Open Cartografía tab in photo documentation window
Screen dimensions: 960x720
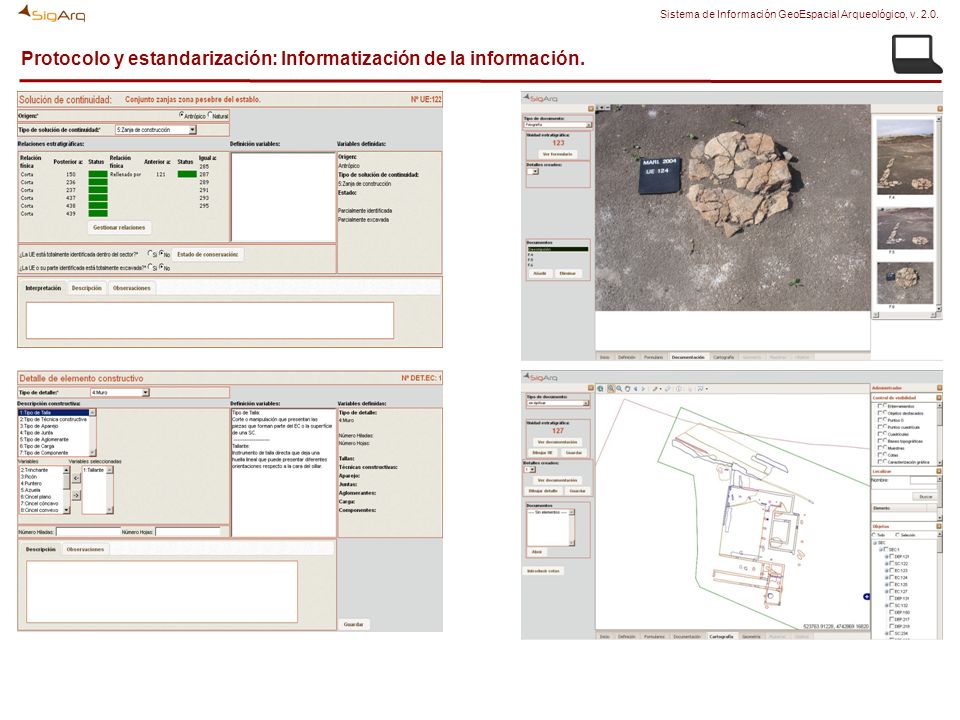[723, 357]
